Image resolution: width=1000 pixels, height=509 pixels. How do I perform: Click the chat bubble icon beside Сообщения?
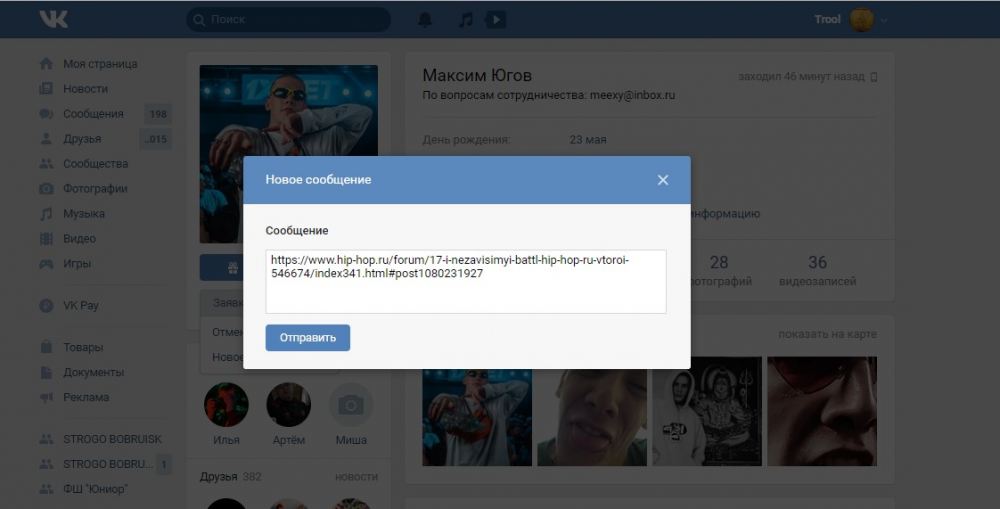[46, 114]
